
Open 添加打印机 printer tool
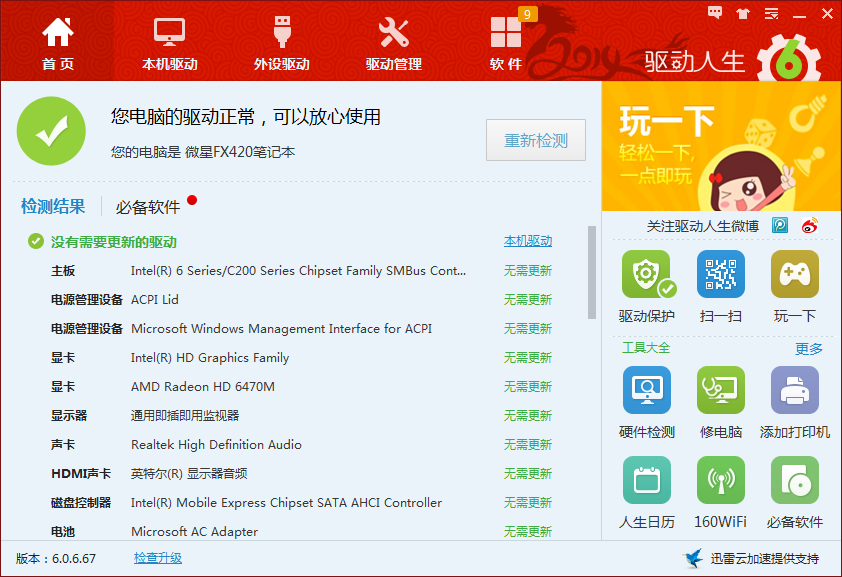tap(795, 390)
